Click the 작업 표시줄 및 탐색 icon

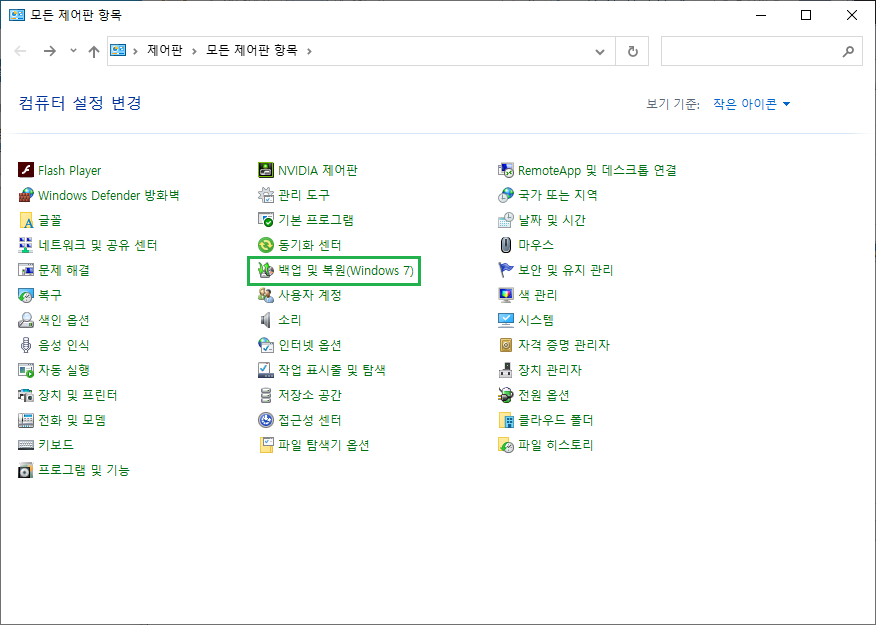point(266,370)
